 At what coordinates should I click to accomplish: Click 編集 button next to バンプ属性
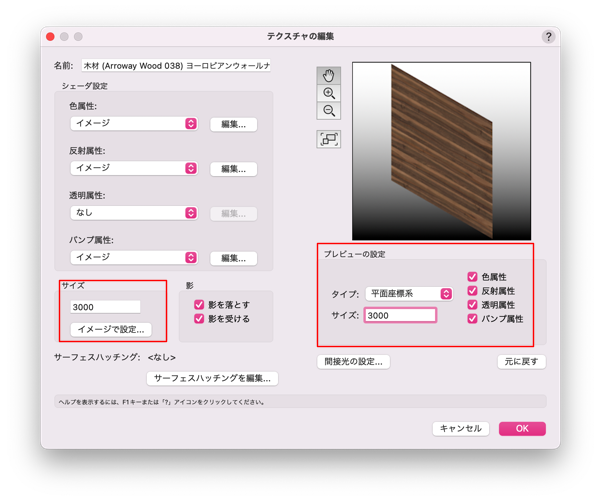coord(233,258)
